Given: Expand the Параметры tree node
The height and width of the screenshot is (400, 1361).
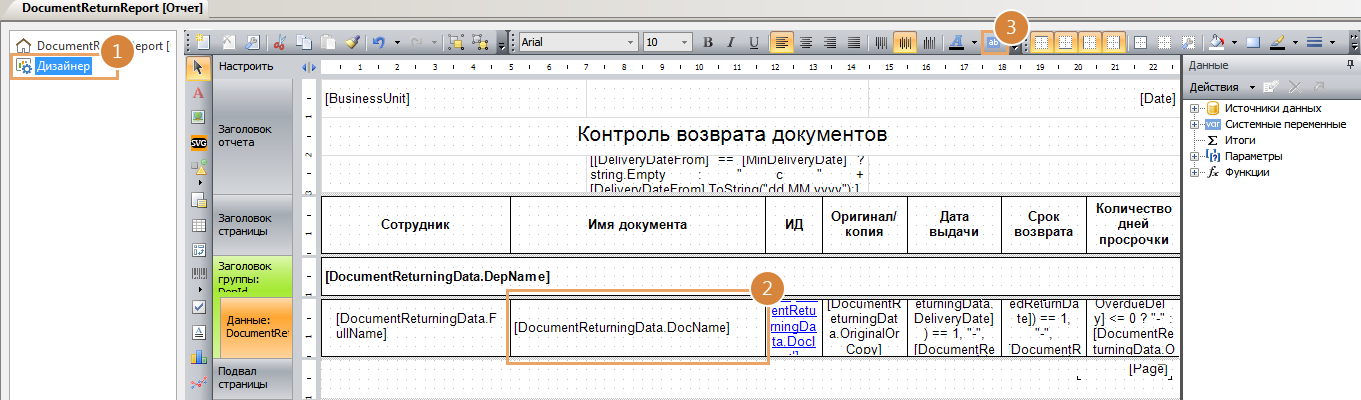Looking at the screenshot, I should pos(1195,156).
